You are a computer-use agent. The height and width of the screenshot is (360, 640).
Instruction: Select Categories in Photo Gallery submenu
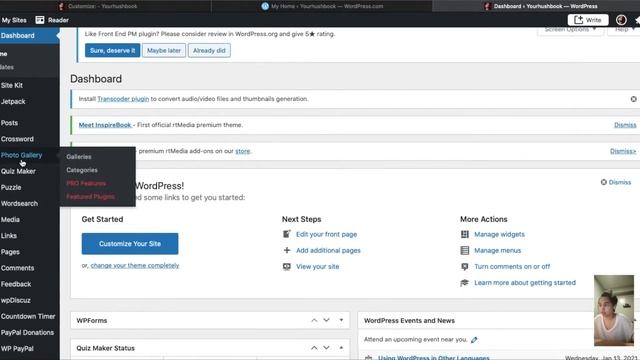click(x=82, y=170)
